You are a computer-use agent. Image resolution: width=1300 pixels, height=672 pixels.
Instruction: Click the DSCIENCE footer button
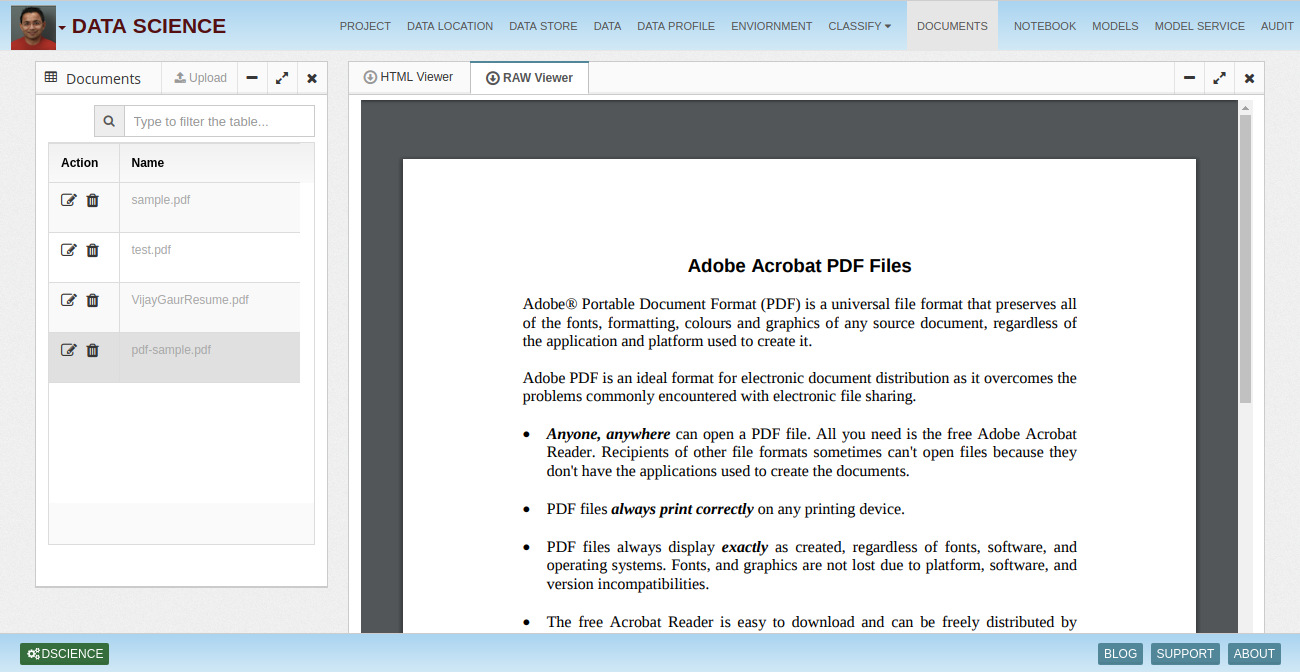click(65, 654)
